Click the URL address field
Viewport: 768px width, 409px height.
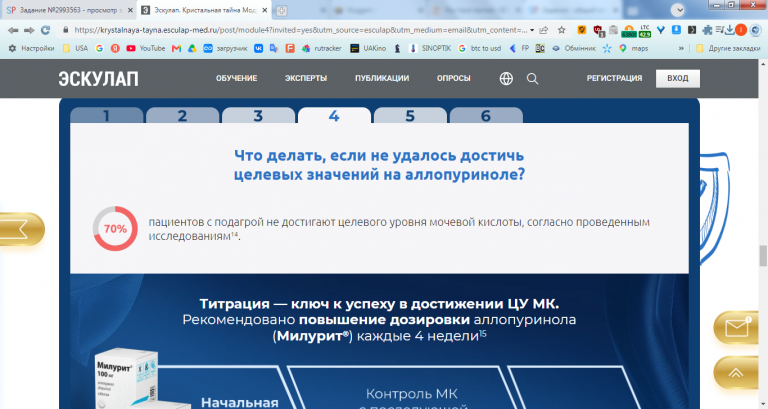[x=300, y=30]
